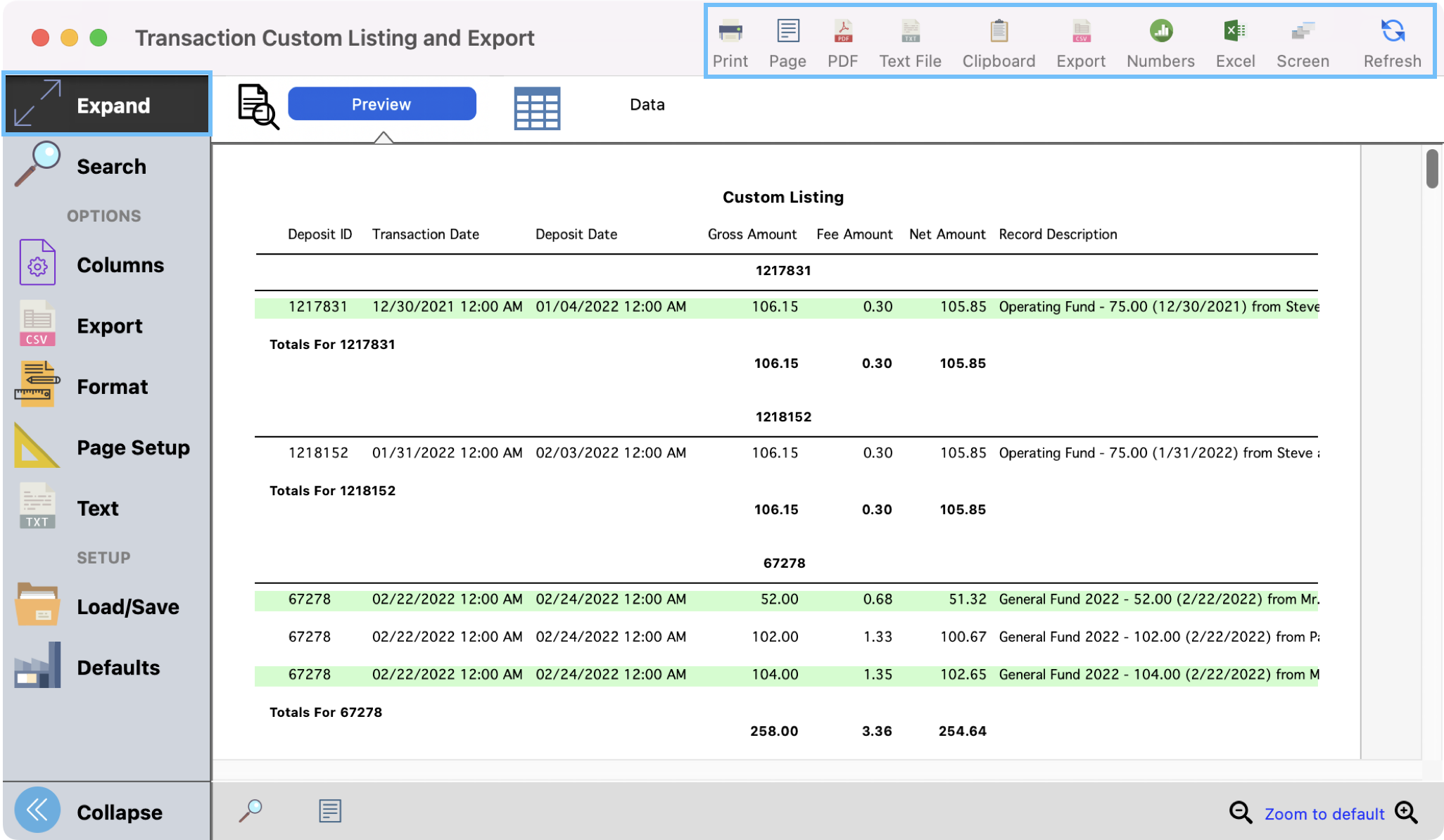Zoom out with minus magnifier

(1240, 813)
